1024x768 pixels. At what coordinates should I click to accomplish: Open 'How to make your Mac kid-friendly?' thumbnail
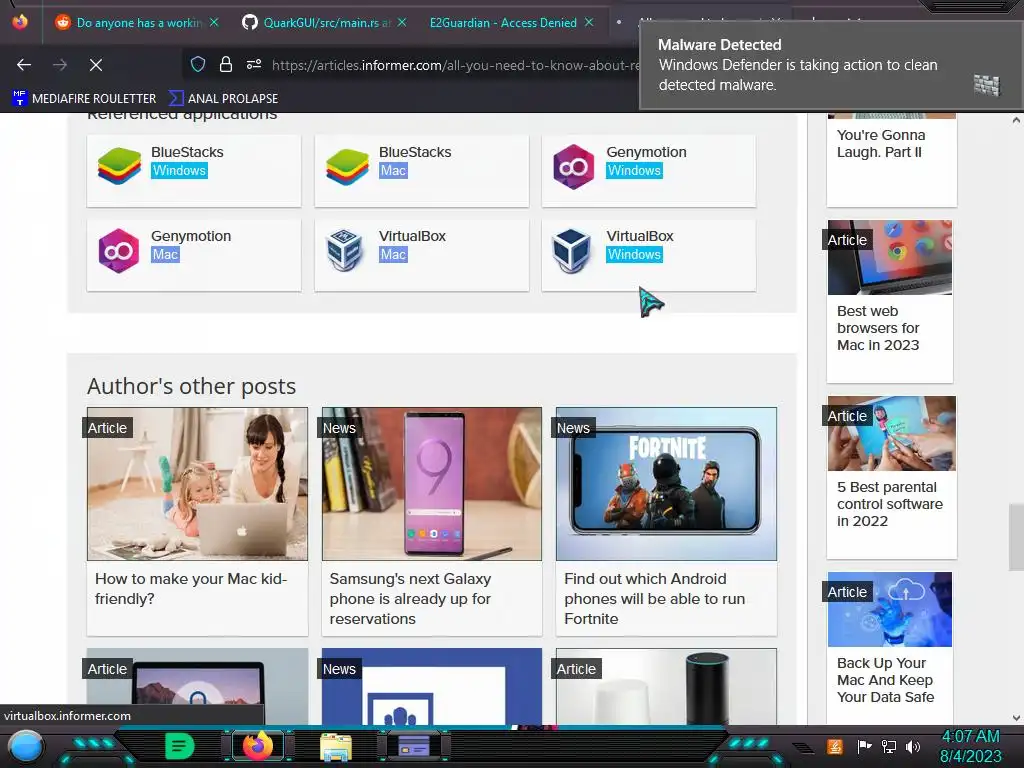coord(197,484)
